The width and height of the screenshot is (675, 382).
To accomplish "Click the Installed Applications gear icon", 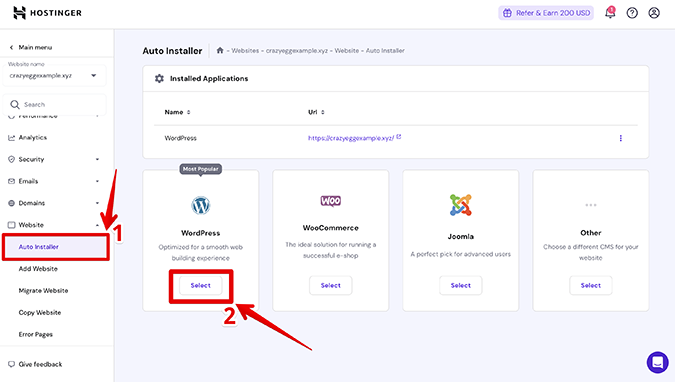I will (159, 78).
